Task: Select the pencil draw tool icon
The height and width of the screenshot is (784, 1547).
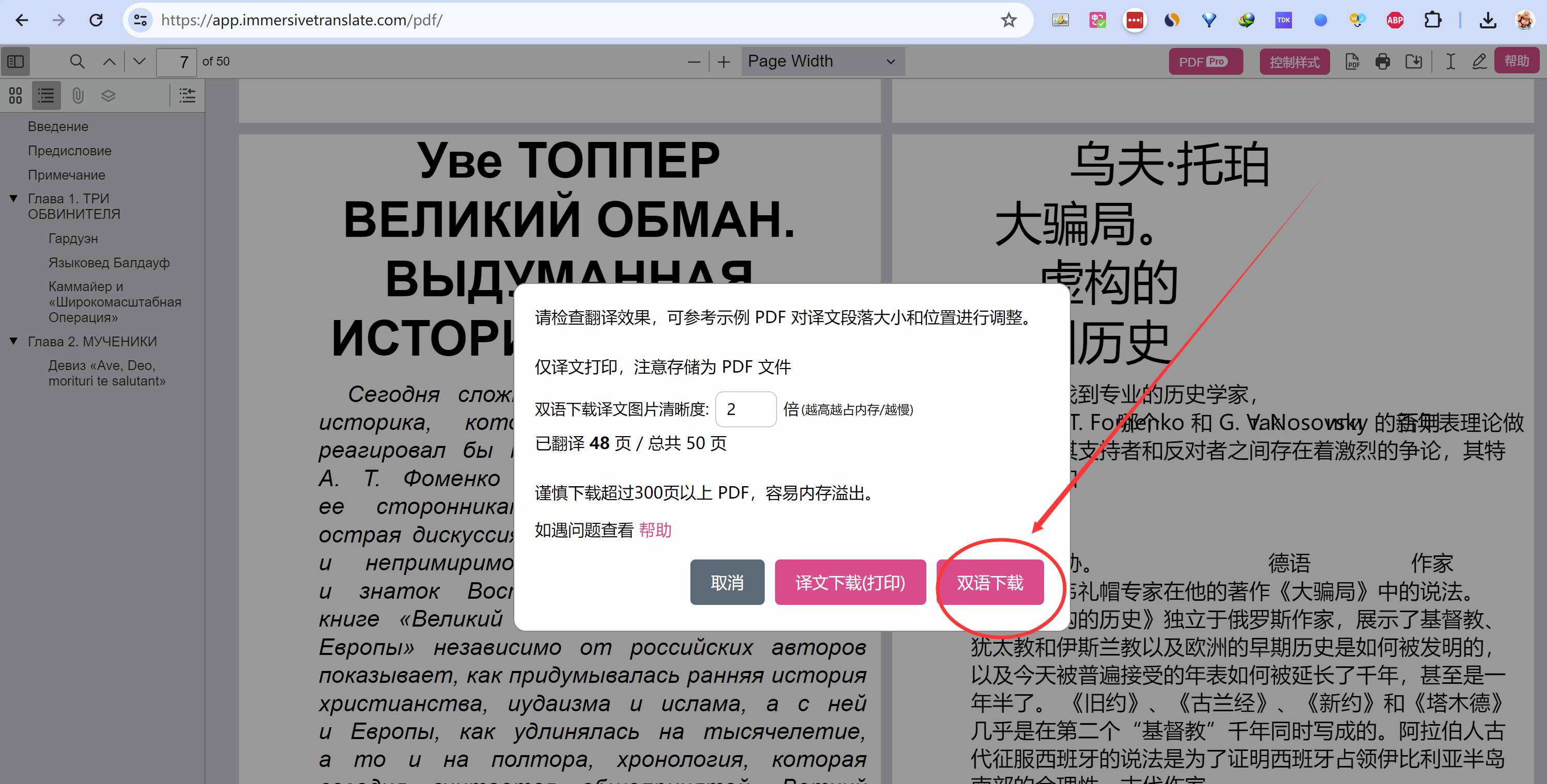Action: [x=1479, y=61]
